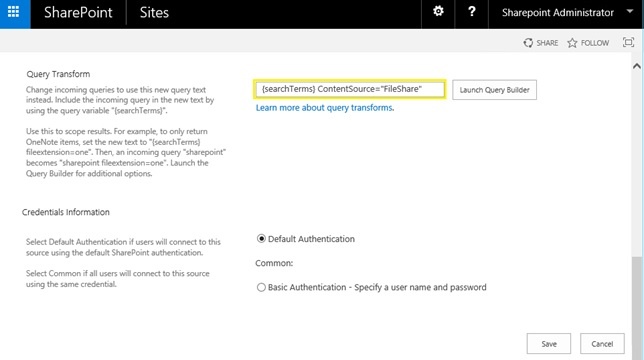Viewport: 644px width, 360px height.
Task: Click the Cancel button
Action: [x=602, y=344]
